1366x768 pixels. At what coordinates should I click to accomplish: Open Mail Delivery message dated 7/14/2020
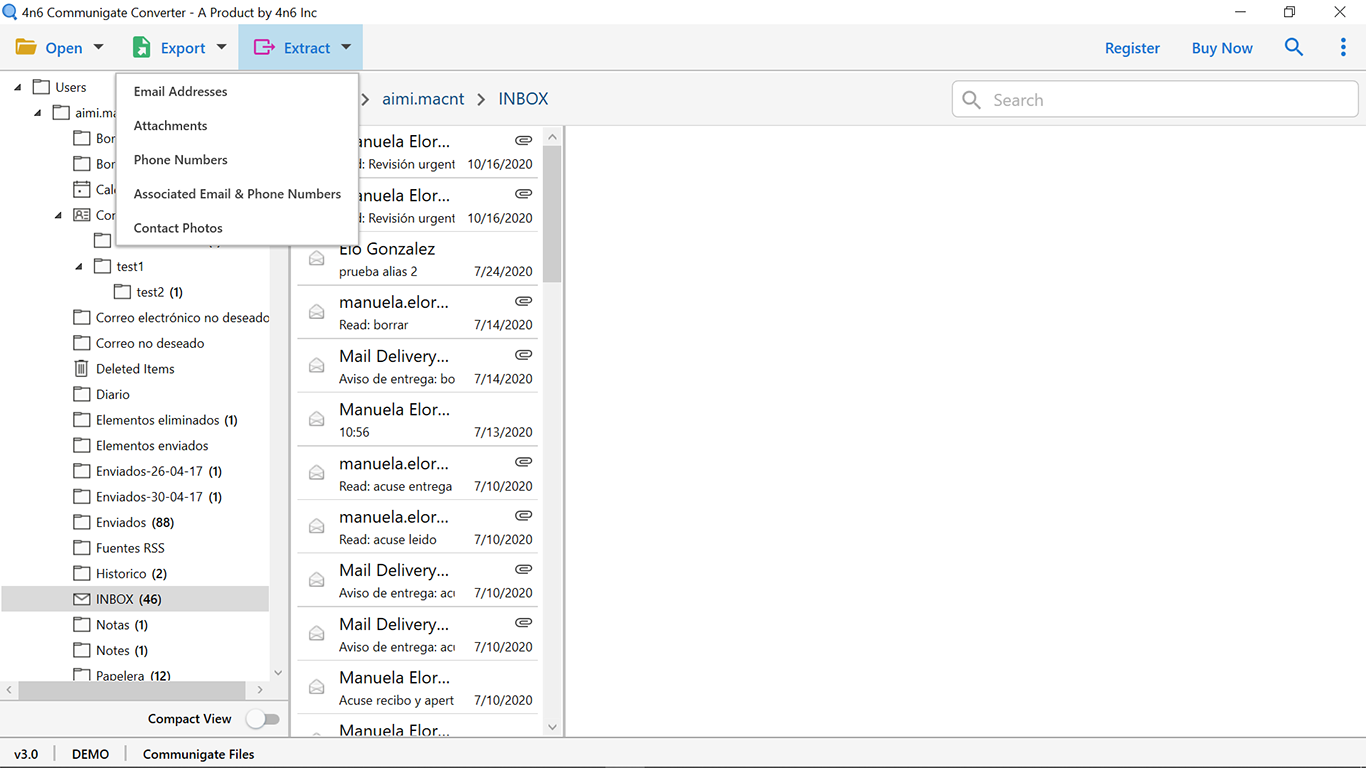[418, 366]
